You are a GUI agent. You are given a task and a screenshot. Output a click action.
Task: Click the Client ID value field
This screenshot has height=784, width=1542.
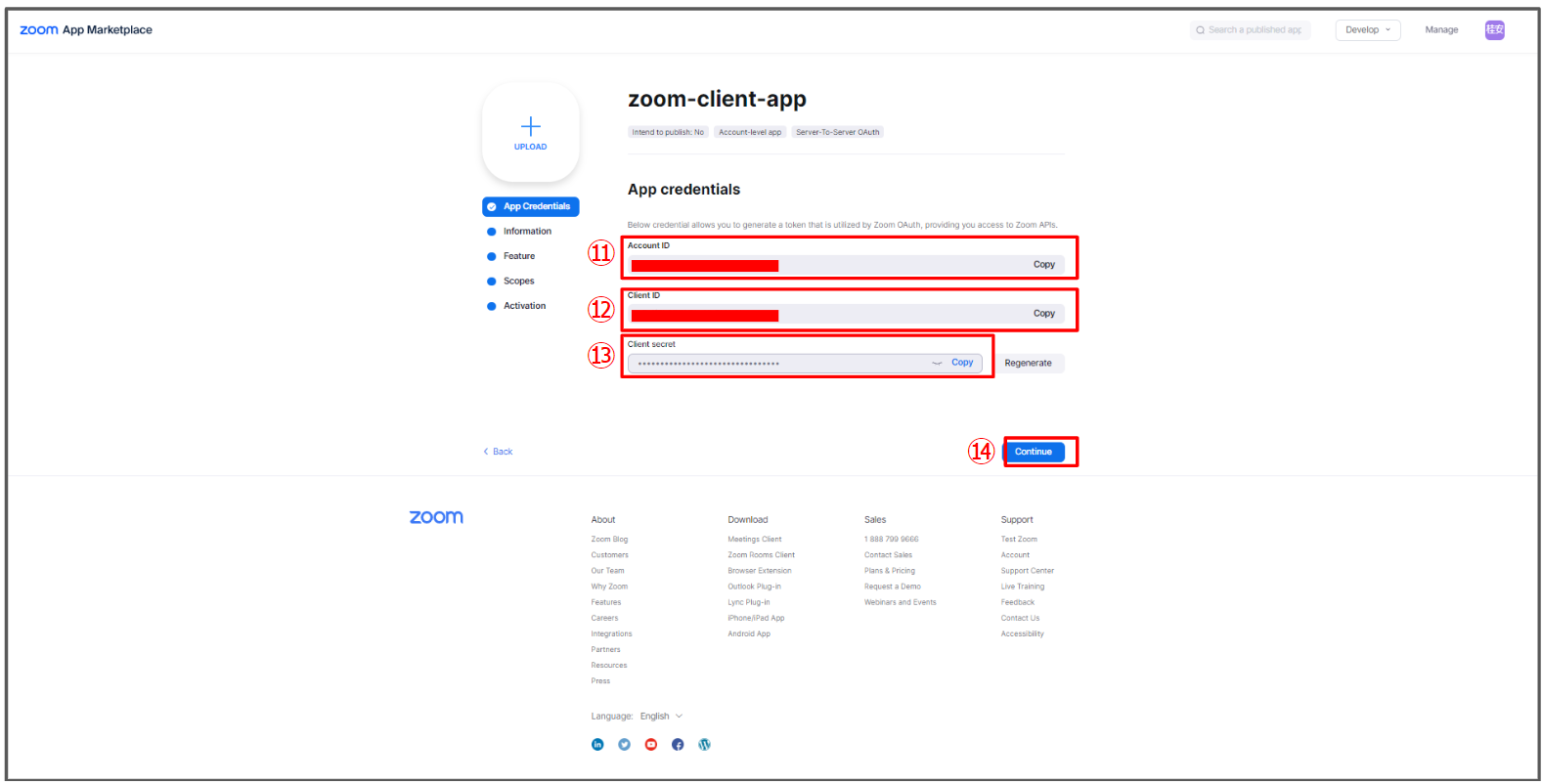click(x=846, y=314)
